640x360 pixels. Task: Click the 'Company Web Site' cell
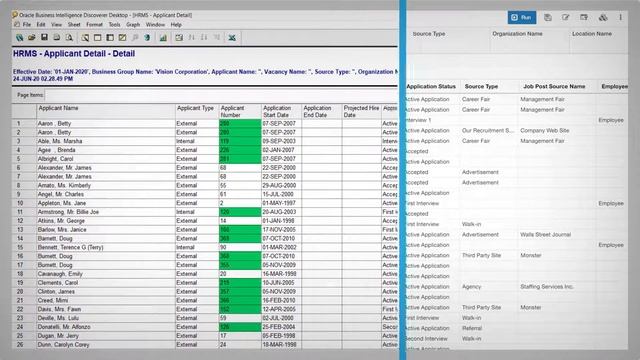click(544, 131)
